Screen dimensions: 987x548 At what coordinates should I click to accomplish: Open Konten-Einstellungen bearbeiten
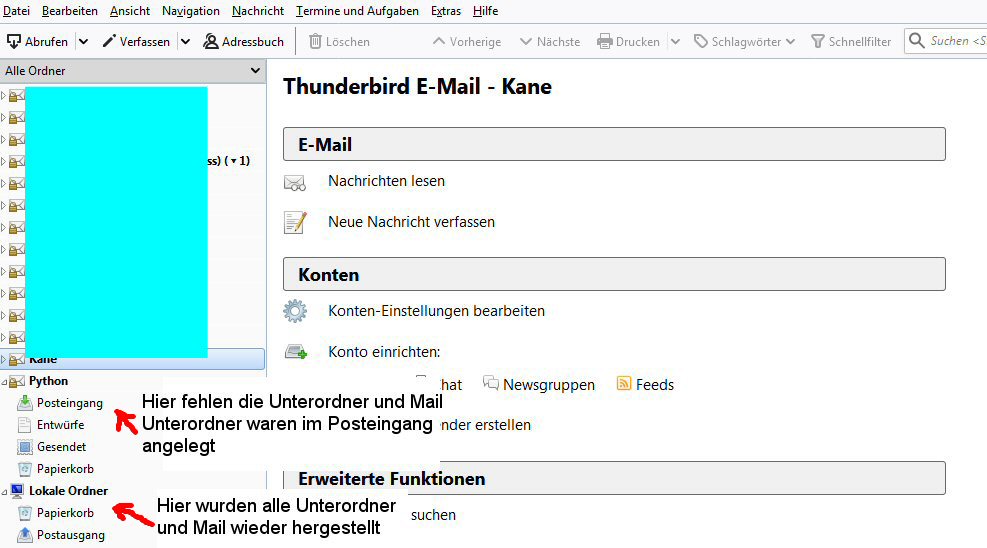pos(436,311)
